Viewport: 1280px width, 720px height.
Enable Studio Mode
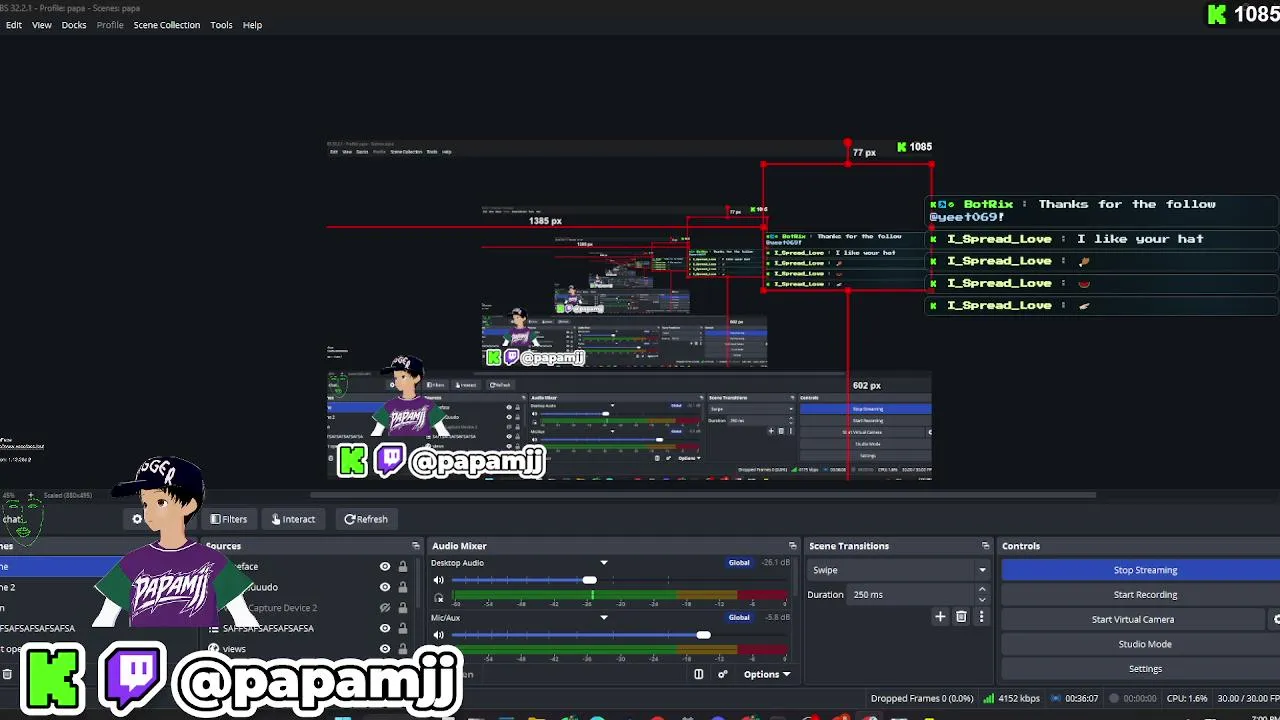click(x=1145, y=644)
